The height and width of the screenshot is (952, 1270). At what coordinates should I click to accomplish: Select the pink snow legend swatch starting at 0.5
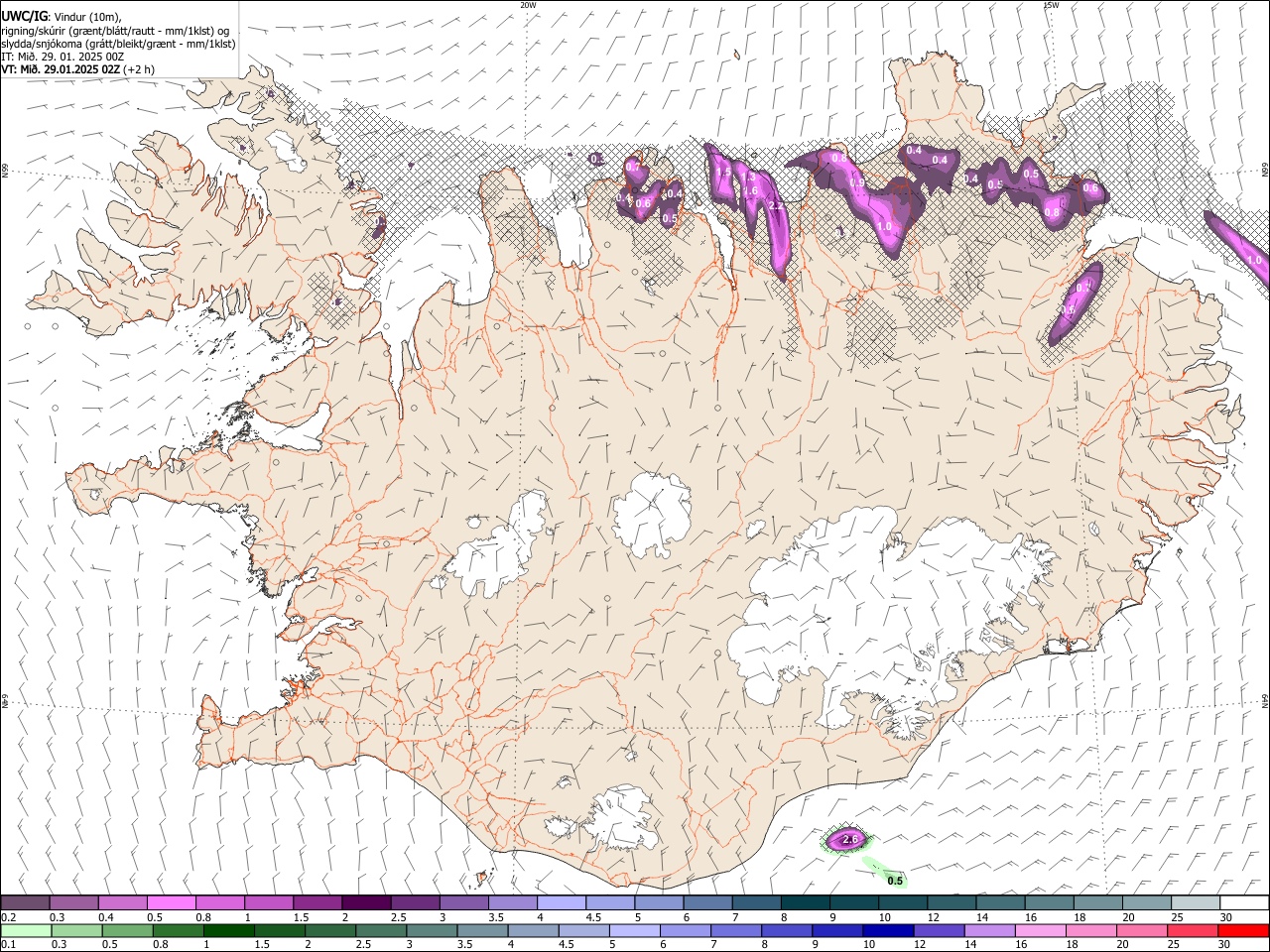coord(171,903)
